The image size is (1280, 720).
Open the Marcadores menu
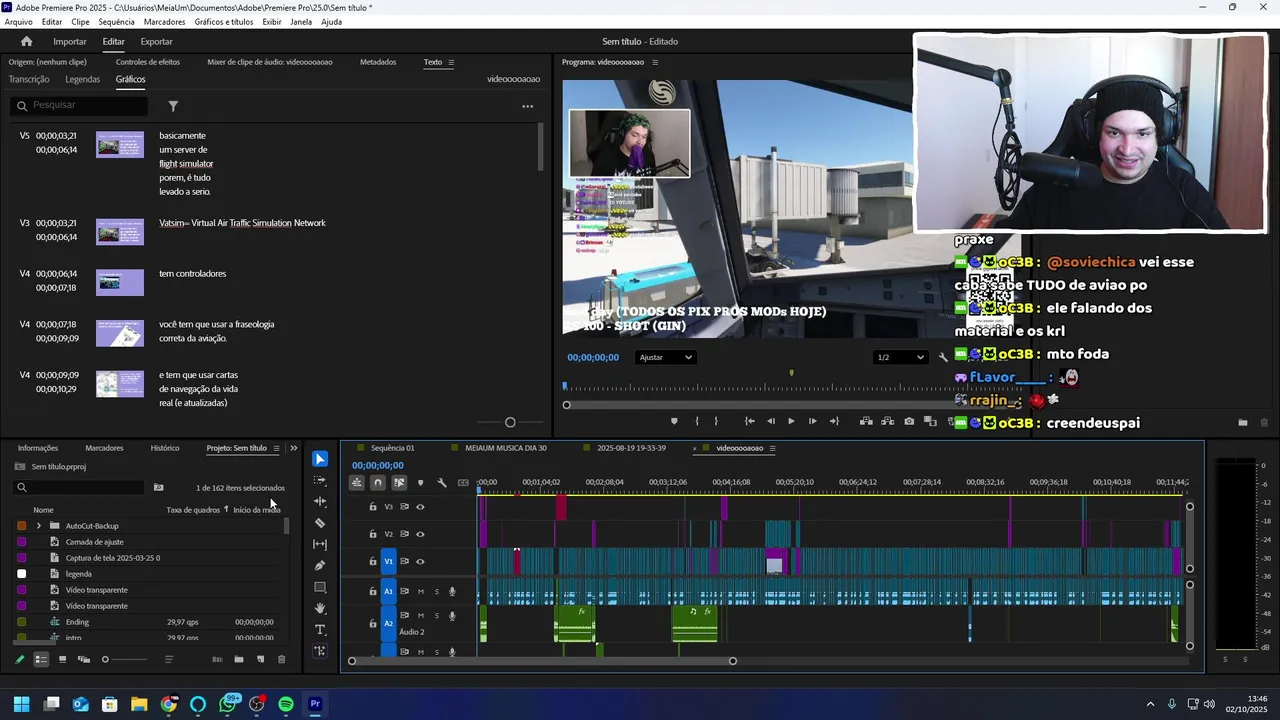click(x=164, y=22)
